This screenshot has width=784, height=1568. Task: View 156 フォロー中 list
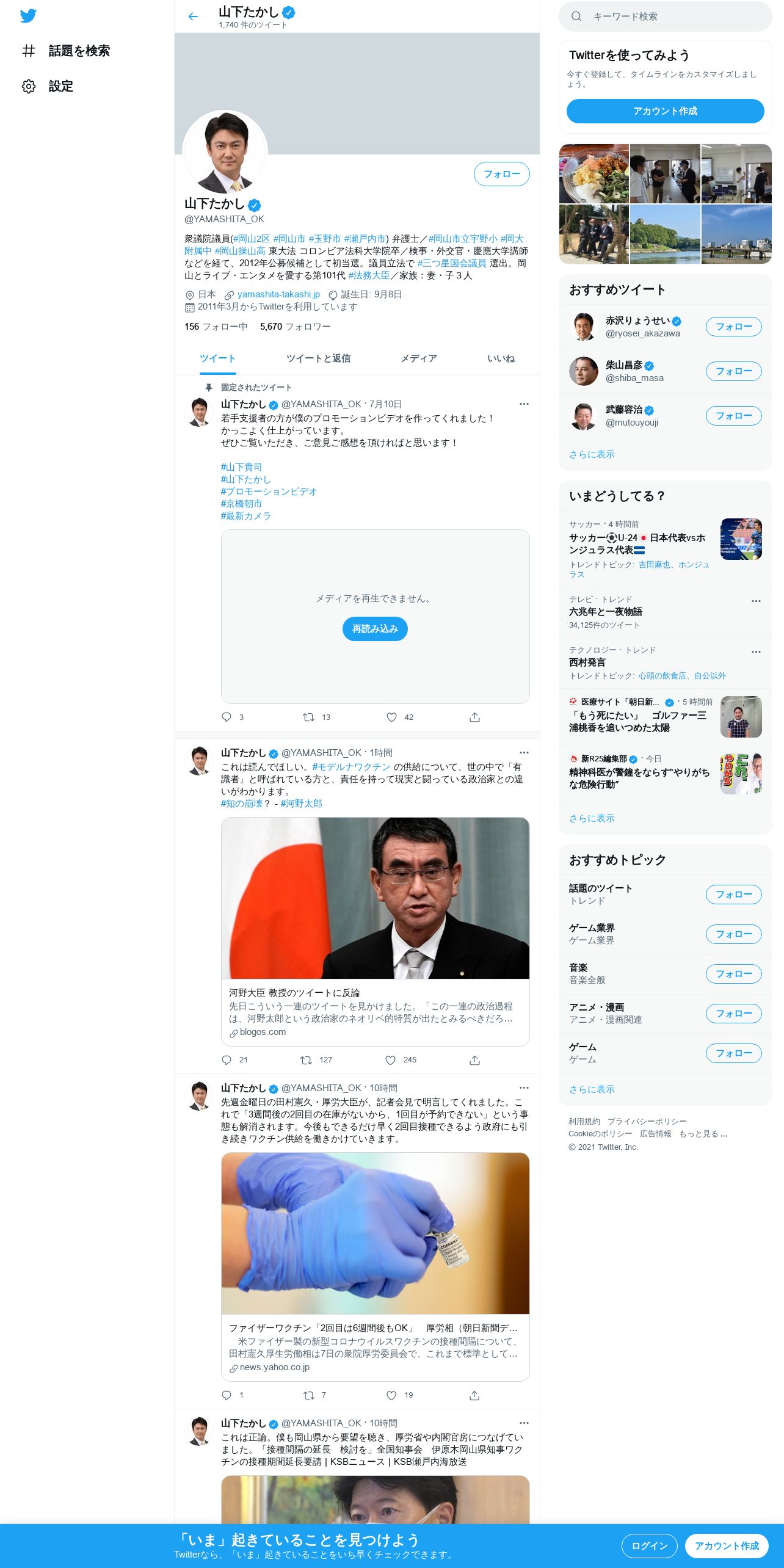(216, 327)
